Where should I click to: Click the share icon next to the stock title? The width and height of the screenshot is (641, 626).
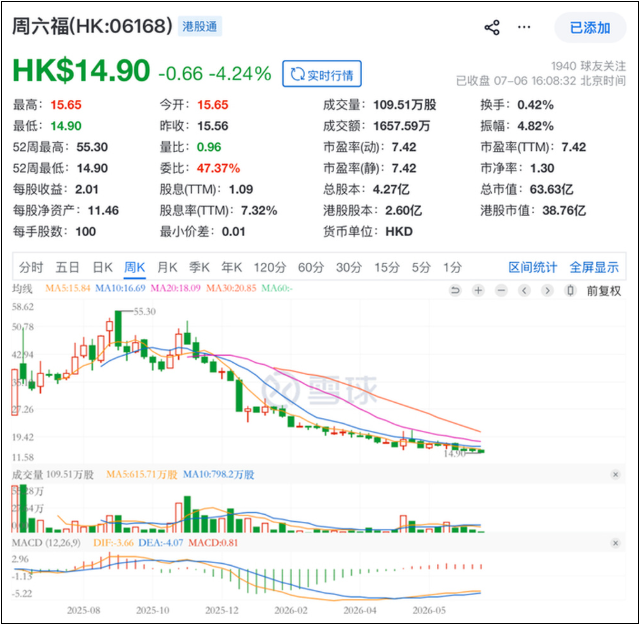tap(492, 27)
